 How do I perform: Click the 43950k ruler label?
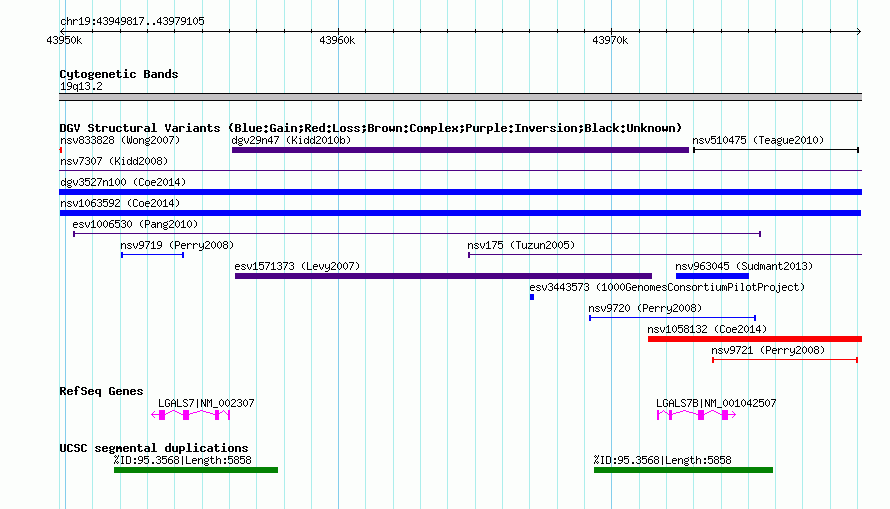[64, 40]
